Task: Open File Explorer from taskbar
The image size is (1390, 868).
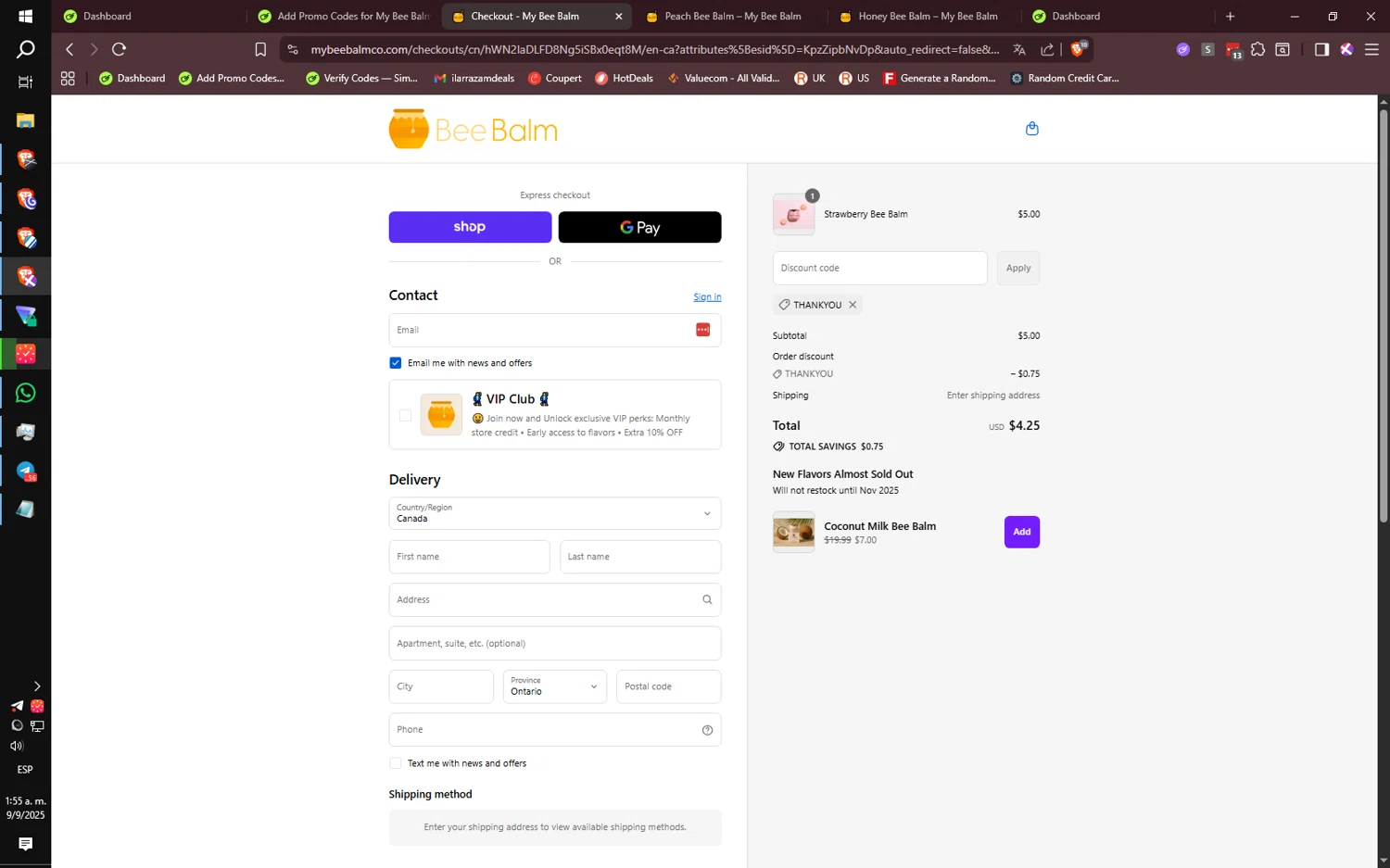Action: (x=25, y=120)
